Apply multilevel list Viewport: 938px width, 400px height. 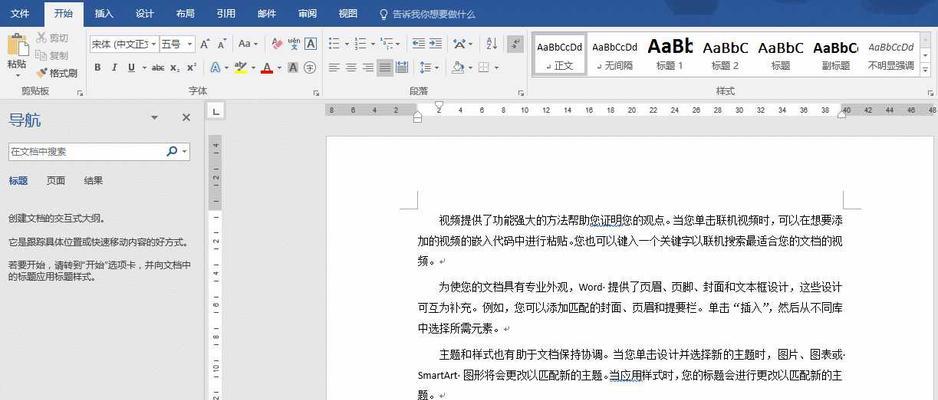386,44
